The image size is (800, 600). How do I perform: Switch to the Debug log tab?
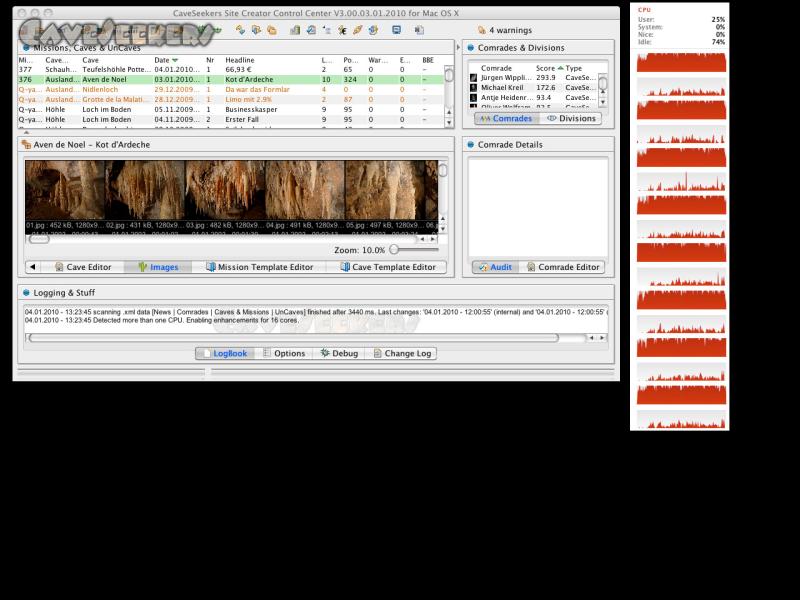338,353
